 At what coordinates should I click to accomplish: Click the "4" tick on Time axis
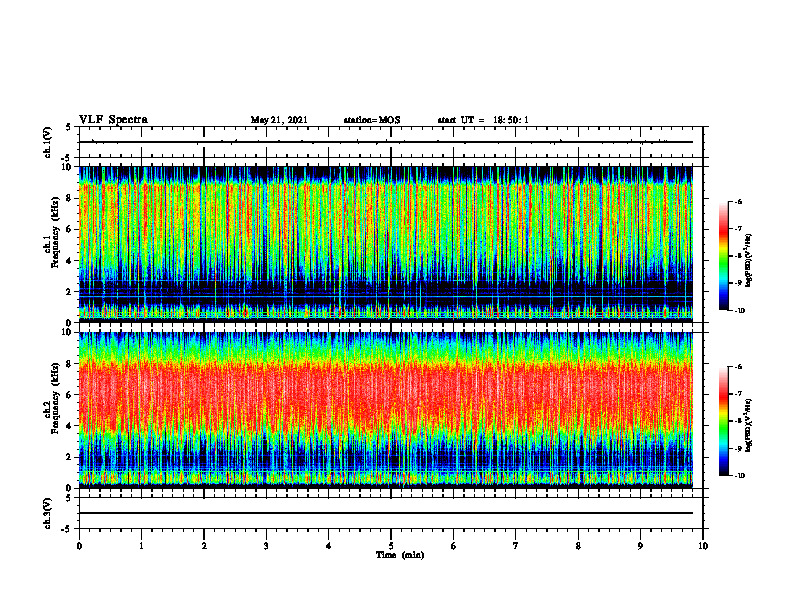[x=329, y=546]
